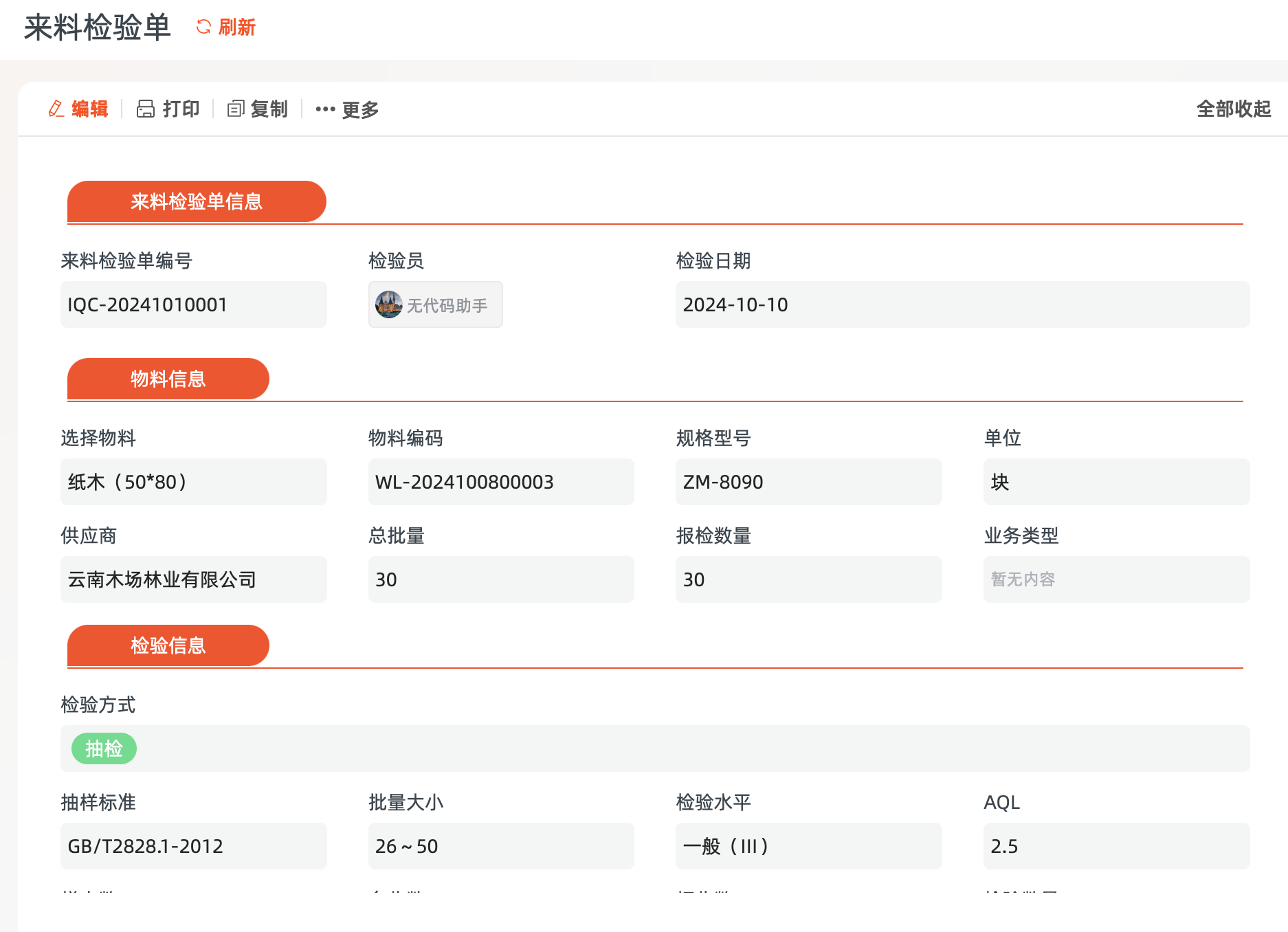Click the 检验水平 field label

[713, 802]
